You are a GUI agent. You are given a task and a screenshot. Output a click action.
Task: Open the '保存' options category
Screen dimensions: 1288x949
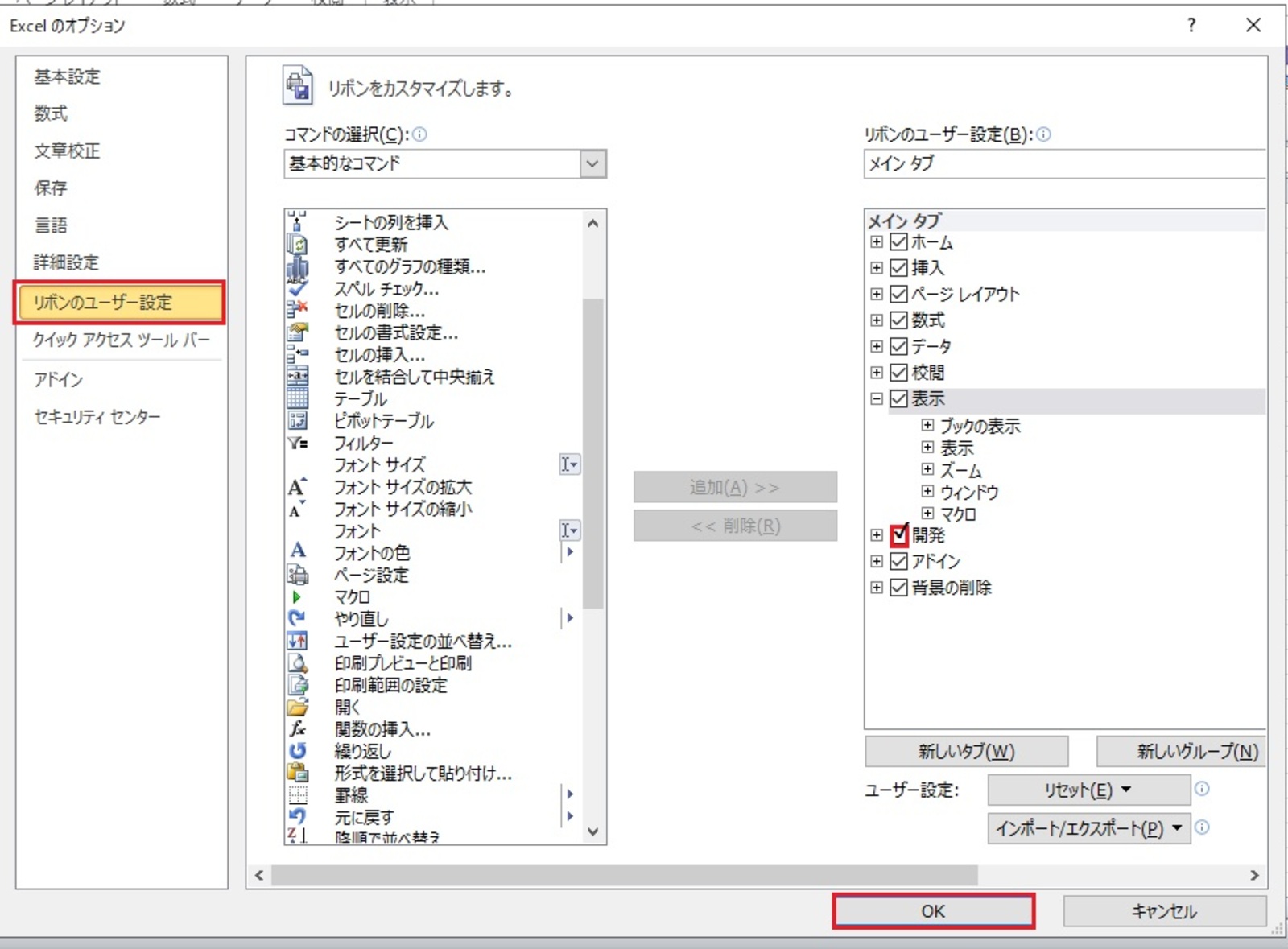click(51, 188)
